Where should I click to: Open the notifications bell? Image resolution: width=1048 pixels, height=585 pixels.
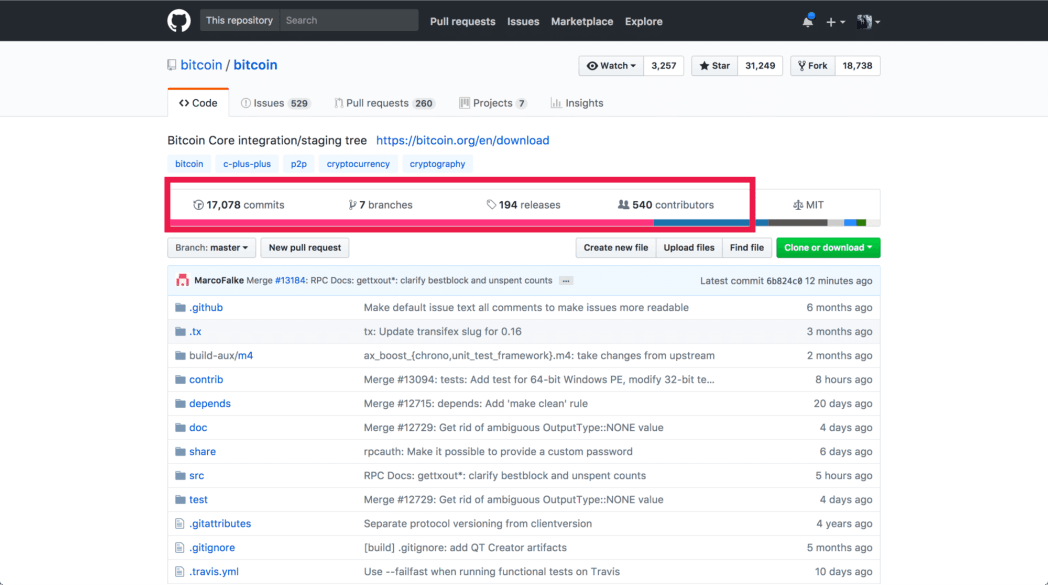808,21
